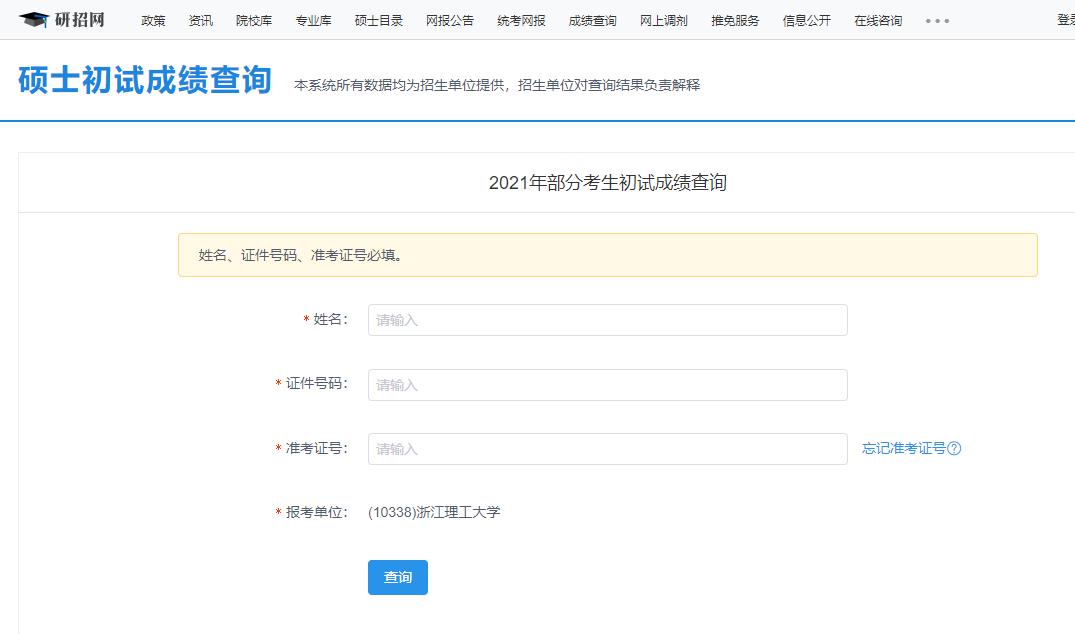Image resolution: width=1075 pixels, height=634 pixels.
Task: Select the 成绩查询 nav item
Action: (x=592, y=21)
